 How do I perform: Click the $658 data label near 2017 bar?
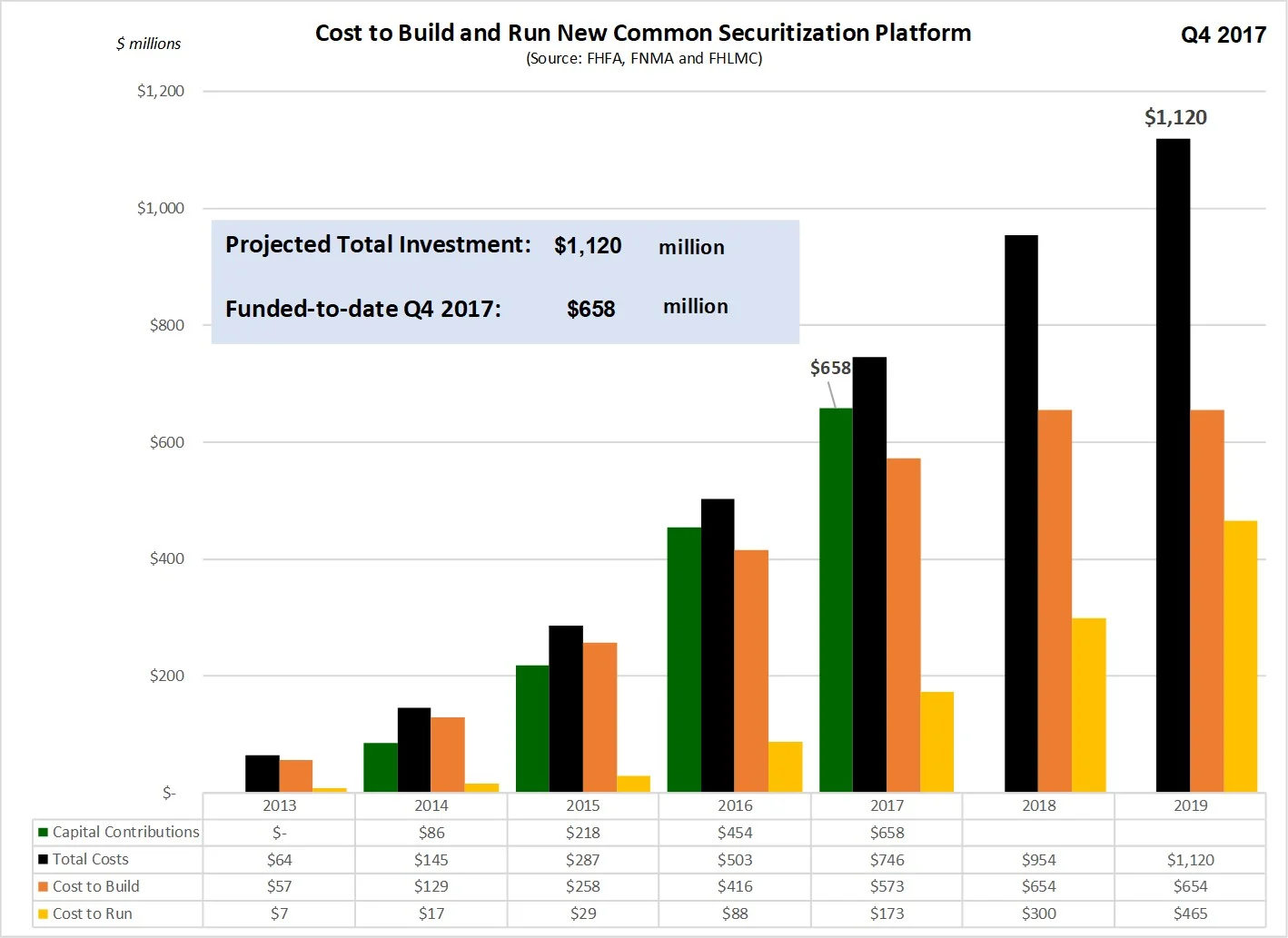click(x=830, y=368)
